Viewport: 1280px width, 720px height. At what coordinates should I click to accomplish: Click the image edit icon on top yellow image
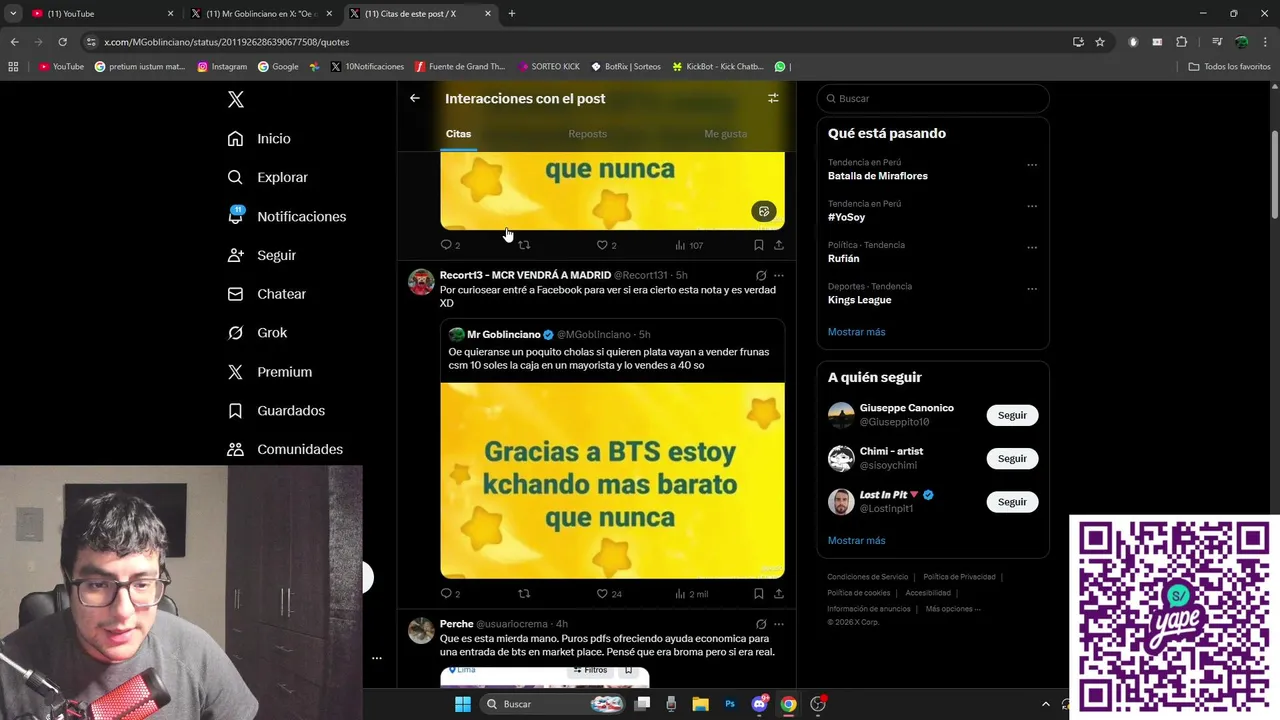[x=764, y=211]
